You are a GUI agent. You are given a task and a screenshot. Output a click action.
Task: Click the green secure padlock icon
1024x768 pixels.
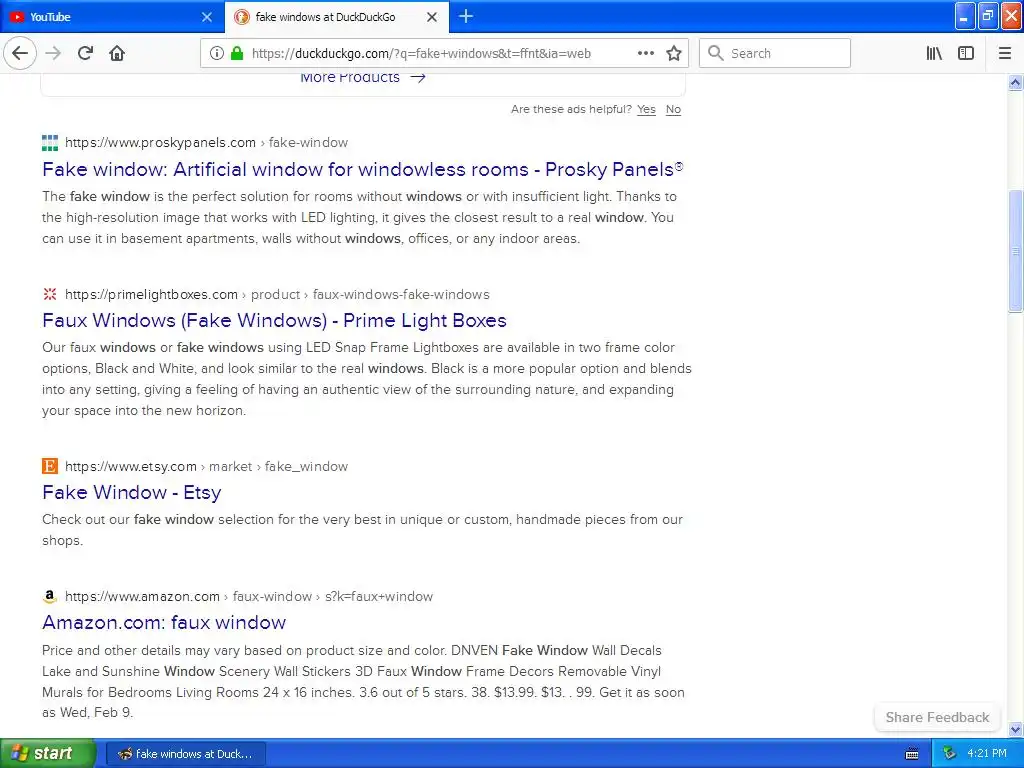(236, 54)
